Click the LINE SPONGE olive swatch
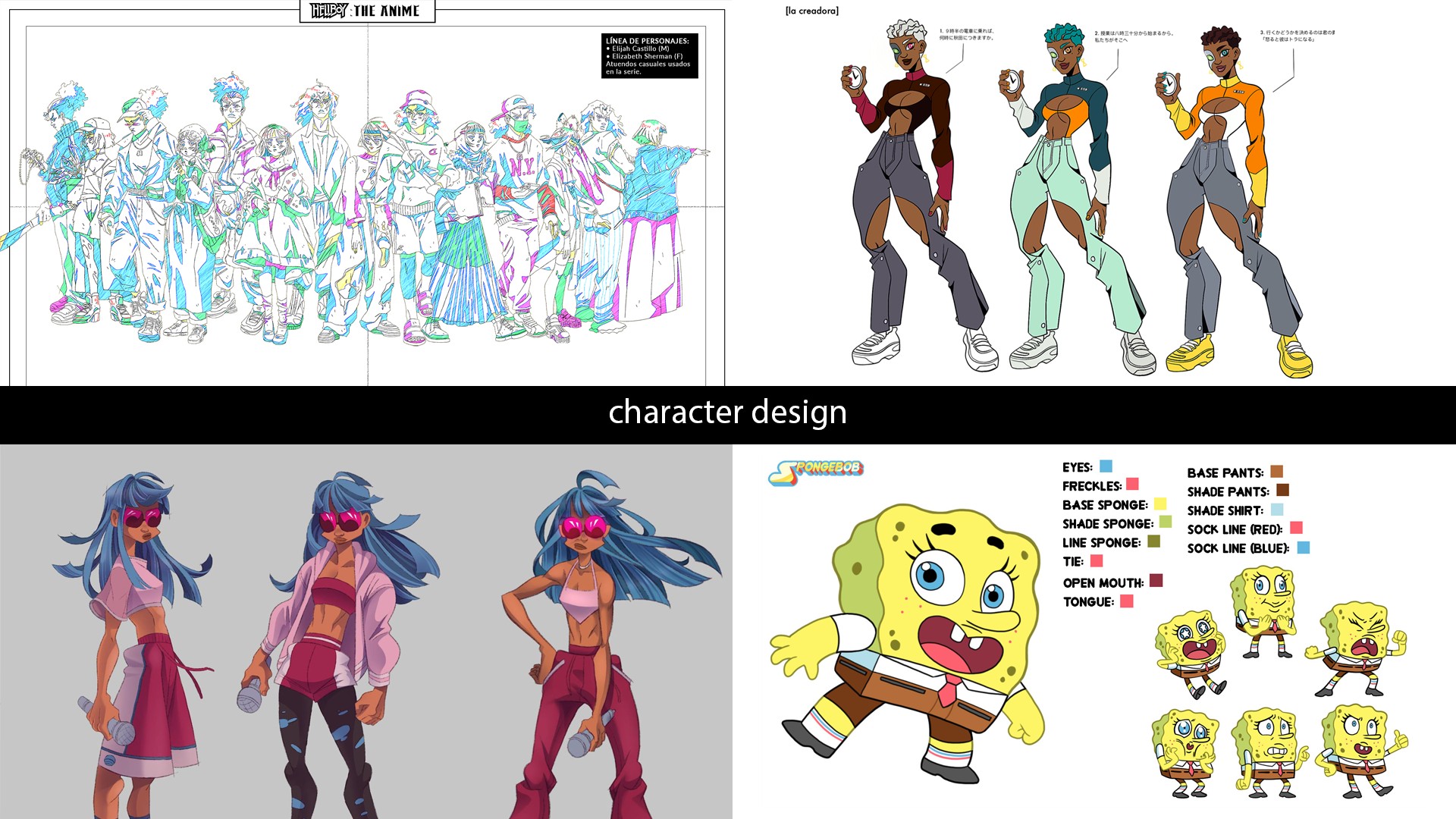Viewport: 1456px width, 819px height. (1153, 541)
